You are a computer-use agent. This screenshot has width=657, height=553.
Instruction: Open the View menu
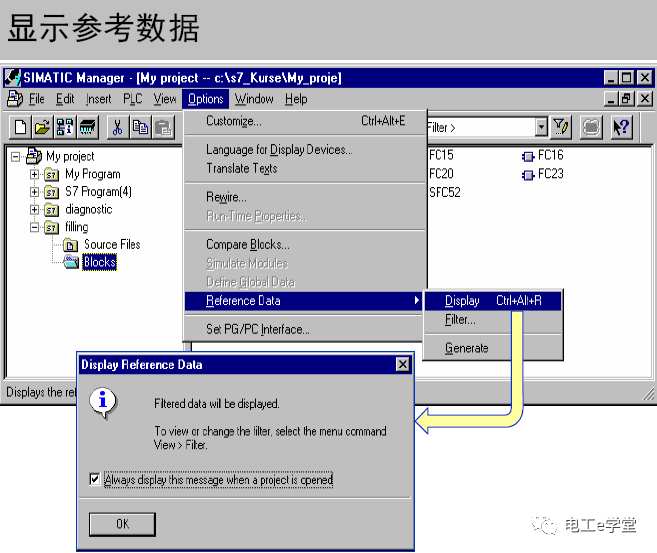click(x=165, y=99)
